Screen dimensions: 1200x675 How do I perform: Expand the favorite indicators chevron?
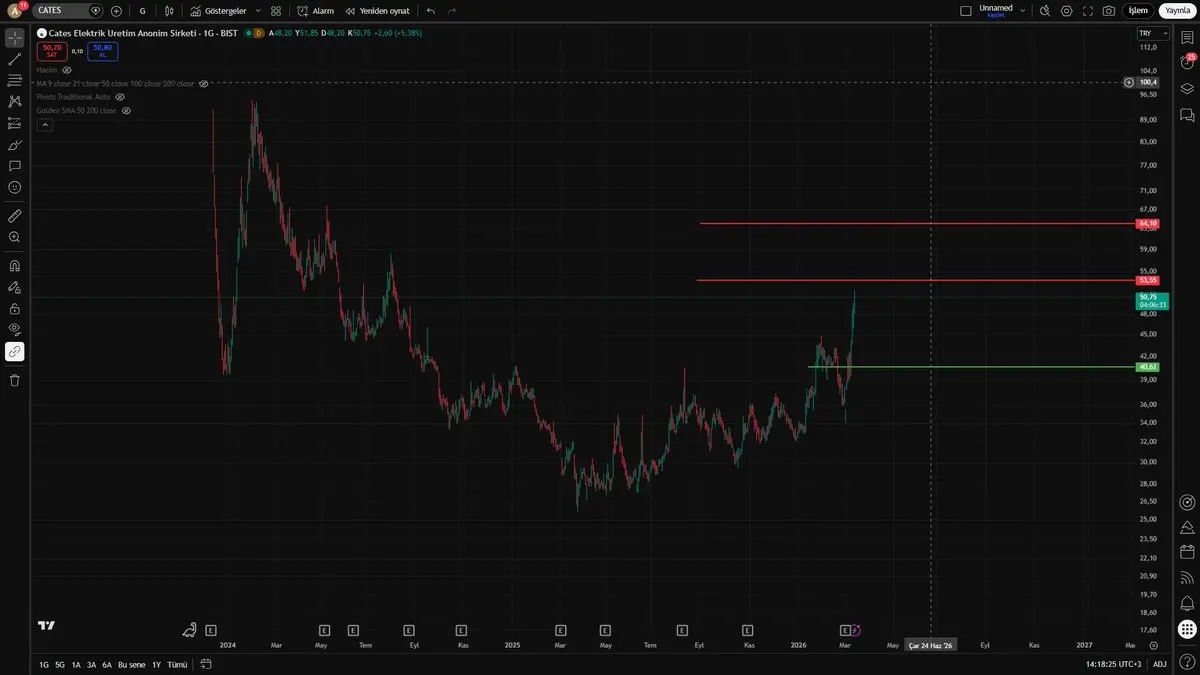258,10
